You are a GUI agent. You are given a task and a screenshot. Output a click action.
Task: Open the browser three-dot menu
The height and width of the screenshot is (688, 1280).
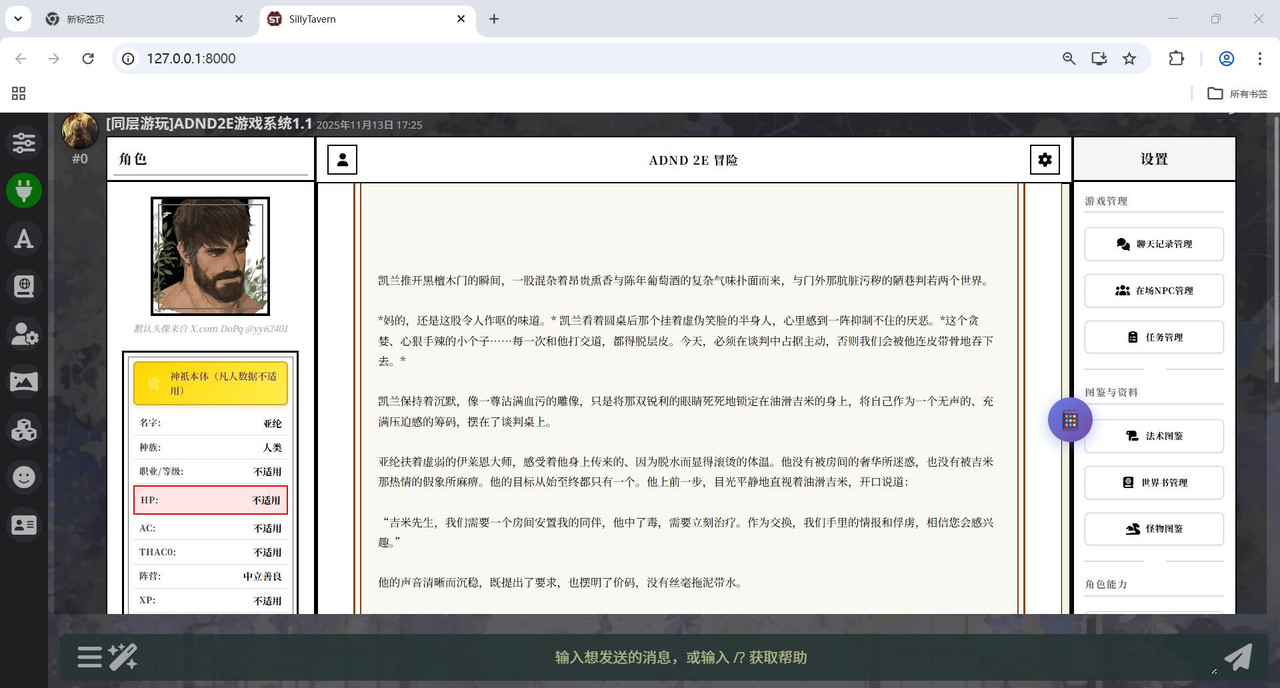tap(1259, 59)
